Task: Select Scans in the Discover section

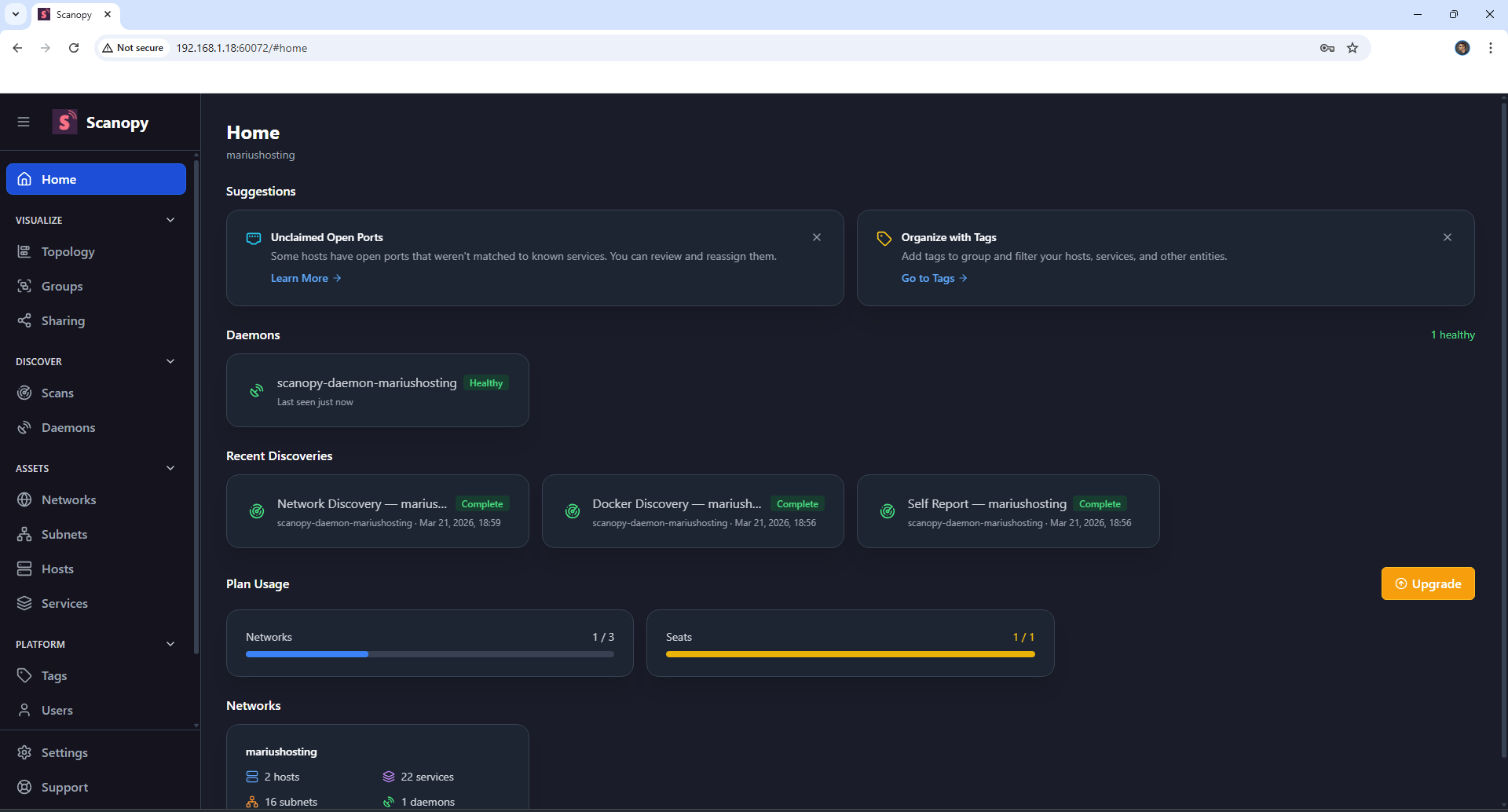Action: [x=57, y=393]
